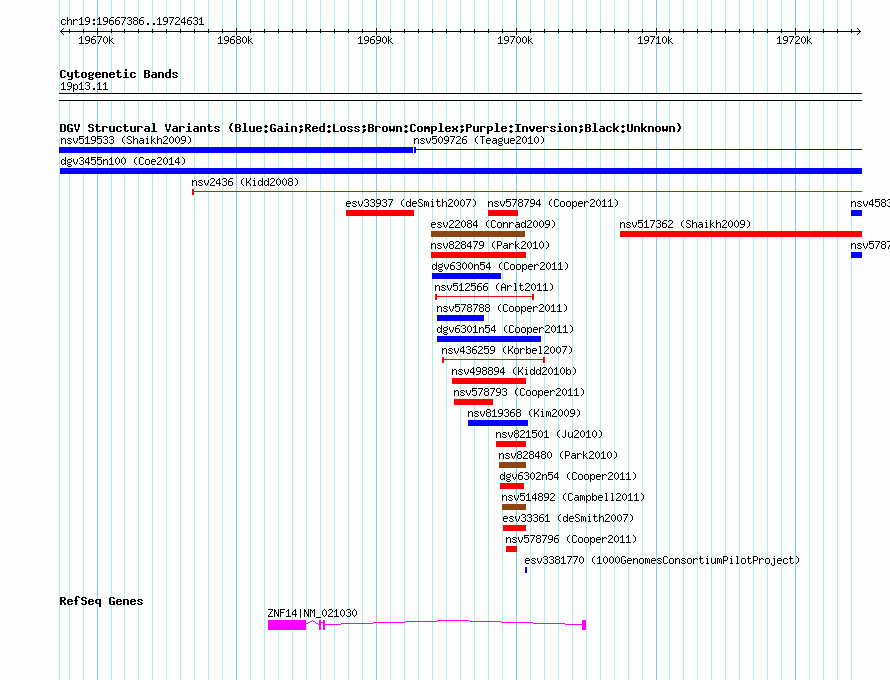
Task: Click the nsv436259 (Korbel2007) label
Action: tap(507, 350)
